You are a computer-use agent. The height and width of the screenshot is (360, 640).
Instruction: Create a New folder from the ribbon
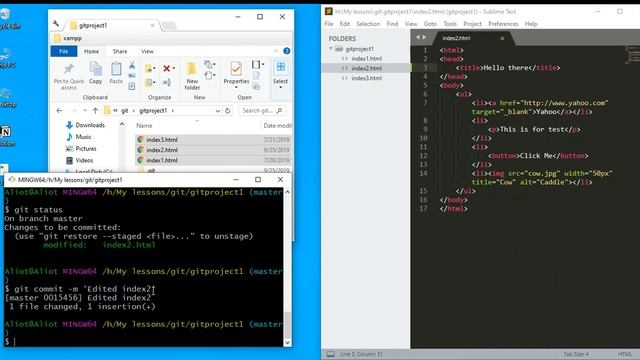192,76
